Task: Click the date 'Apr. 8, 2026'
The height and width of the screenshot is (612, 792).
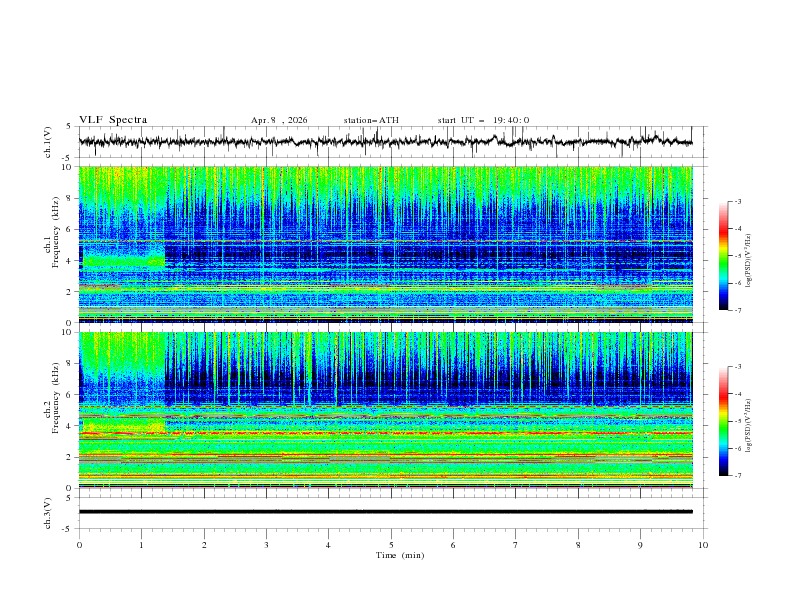Action: 279,120
